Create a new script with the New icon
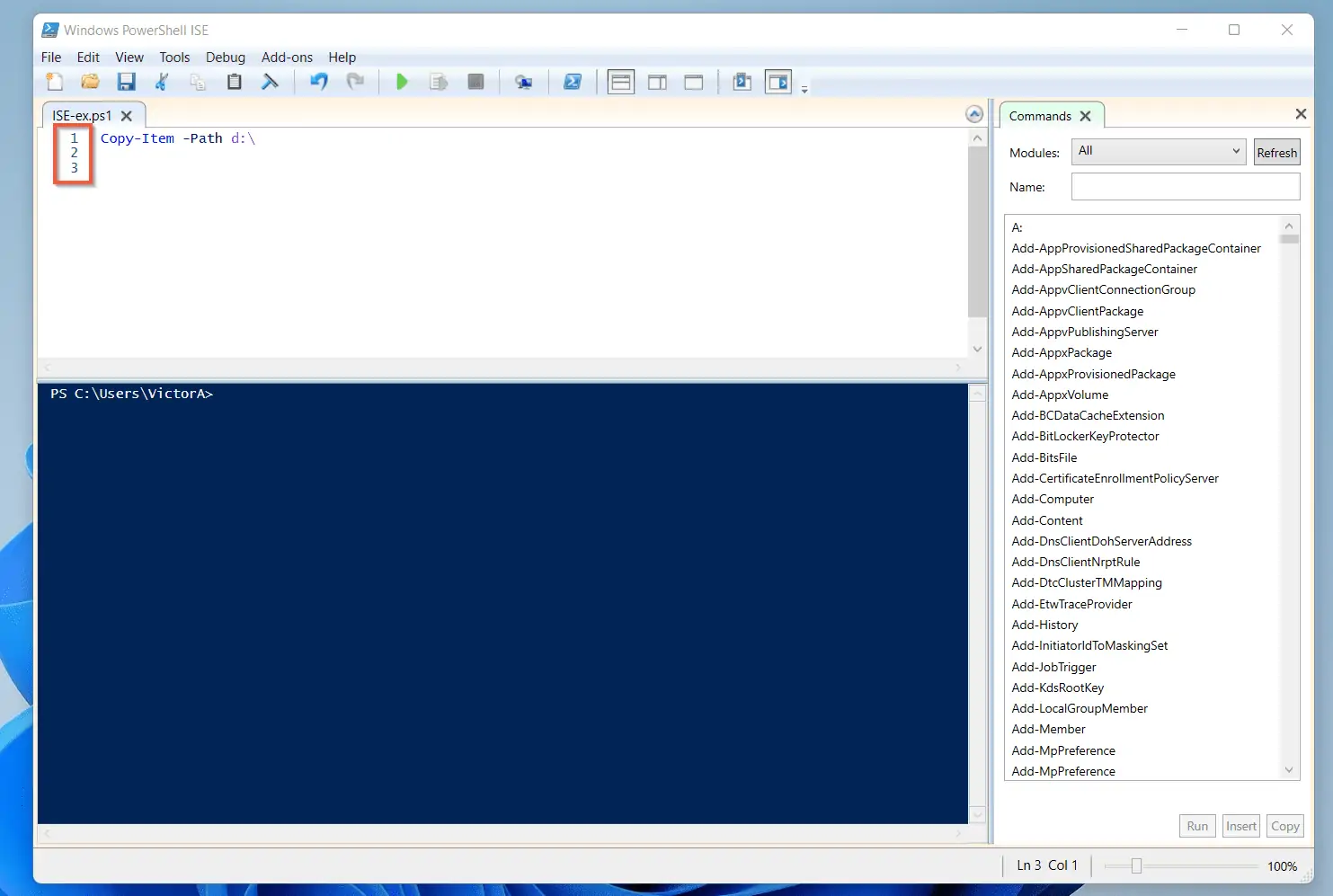 [55, 82]
